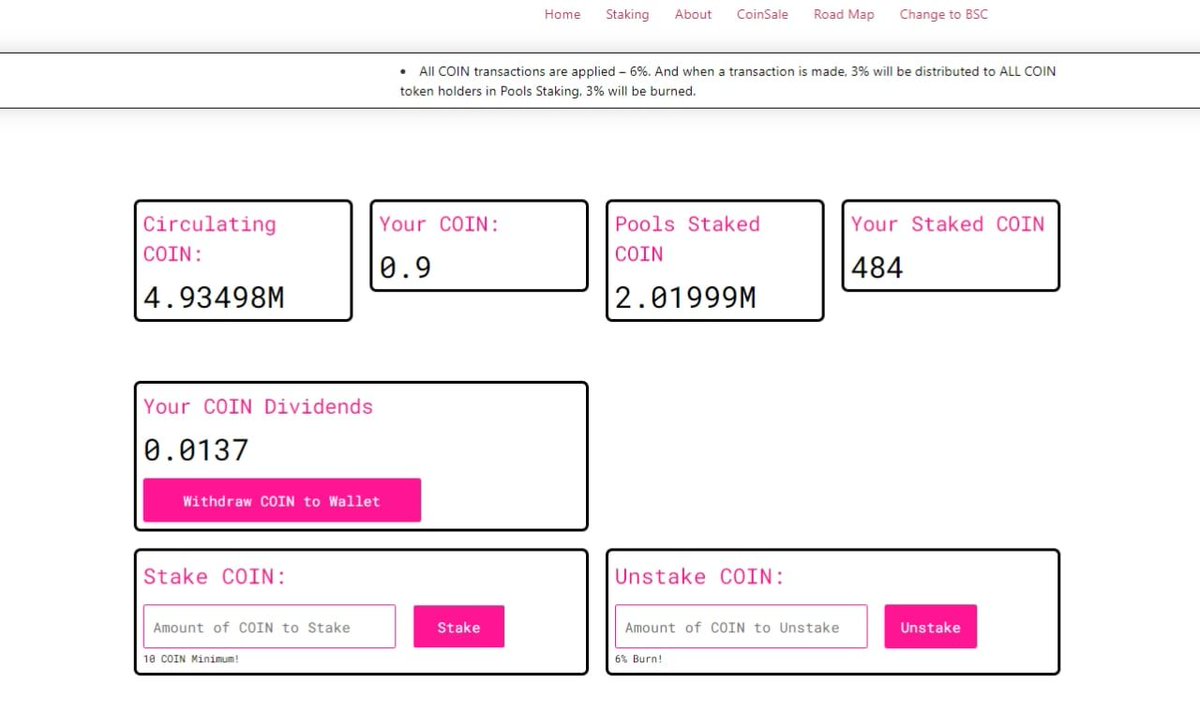Click the Your Staked COIN label
This screenshot has width=1200, height=713.
tap(947, 224)
